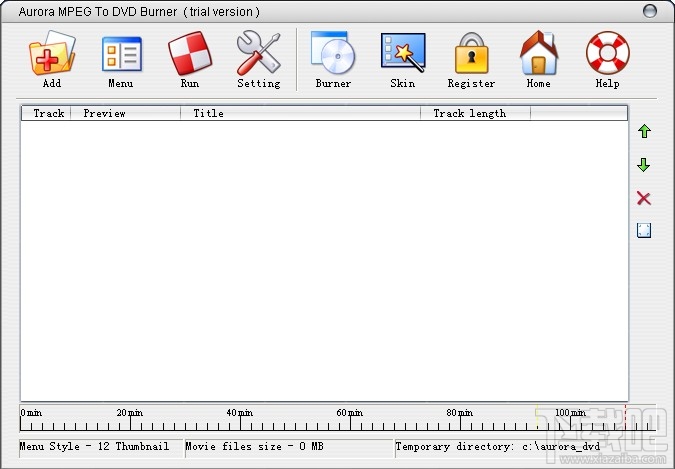Click the 40min mark on timeline

point(240,413)
